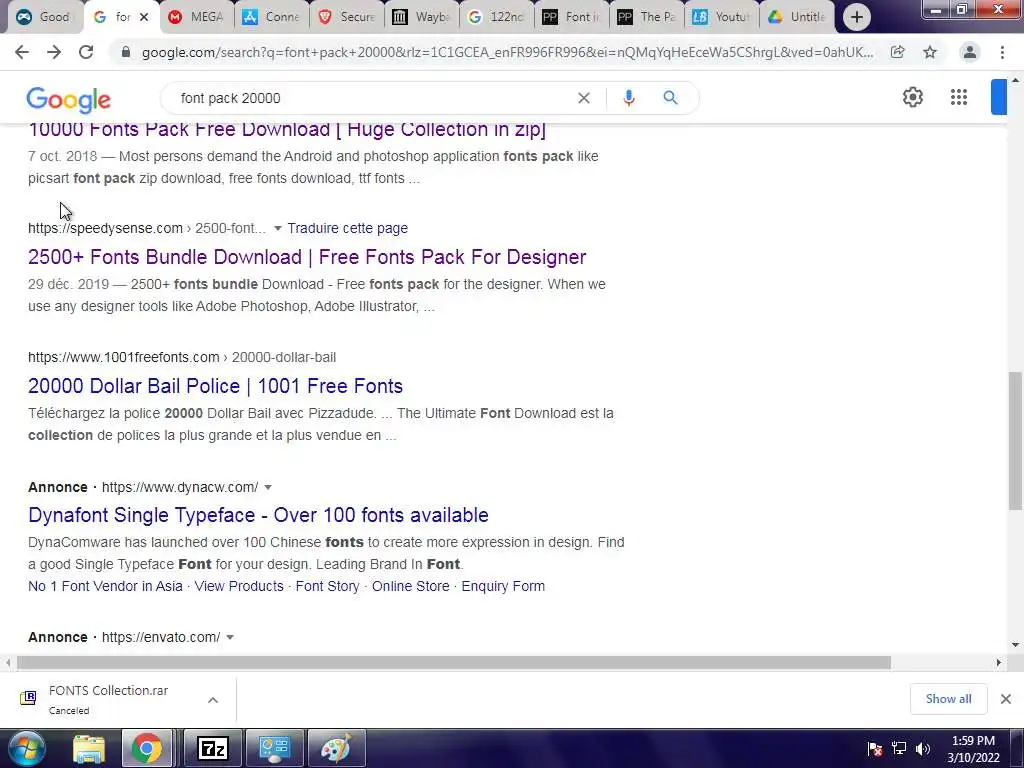The width and height of the screenshot is (1024, 768).
Task: Close the current 'for' search tab
Action: pos(144,17)
